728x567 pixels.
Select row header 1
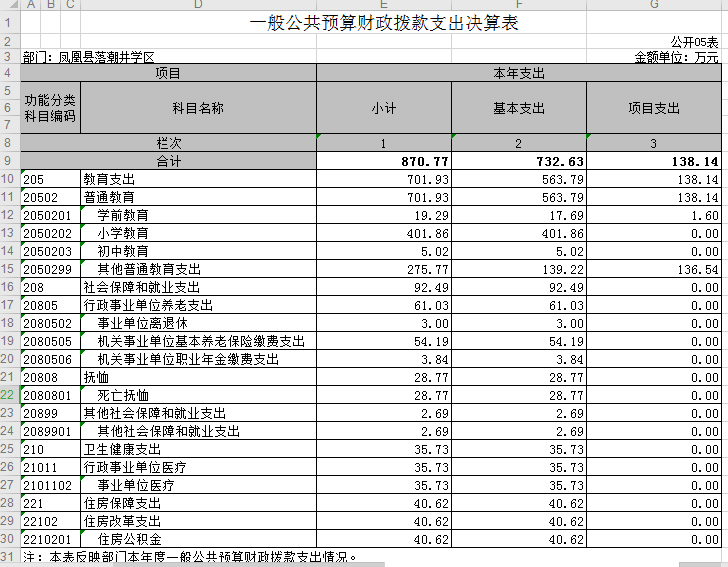pos(9,22)
